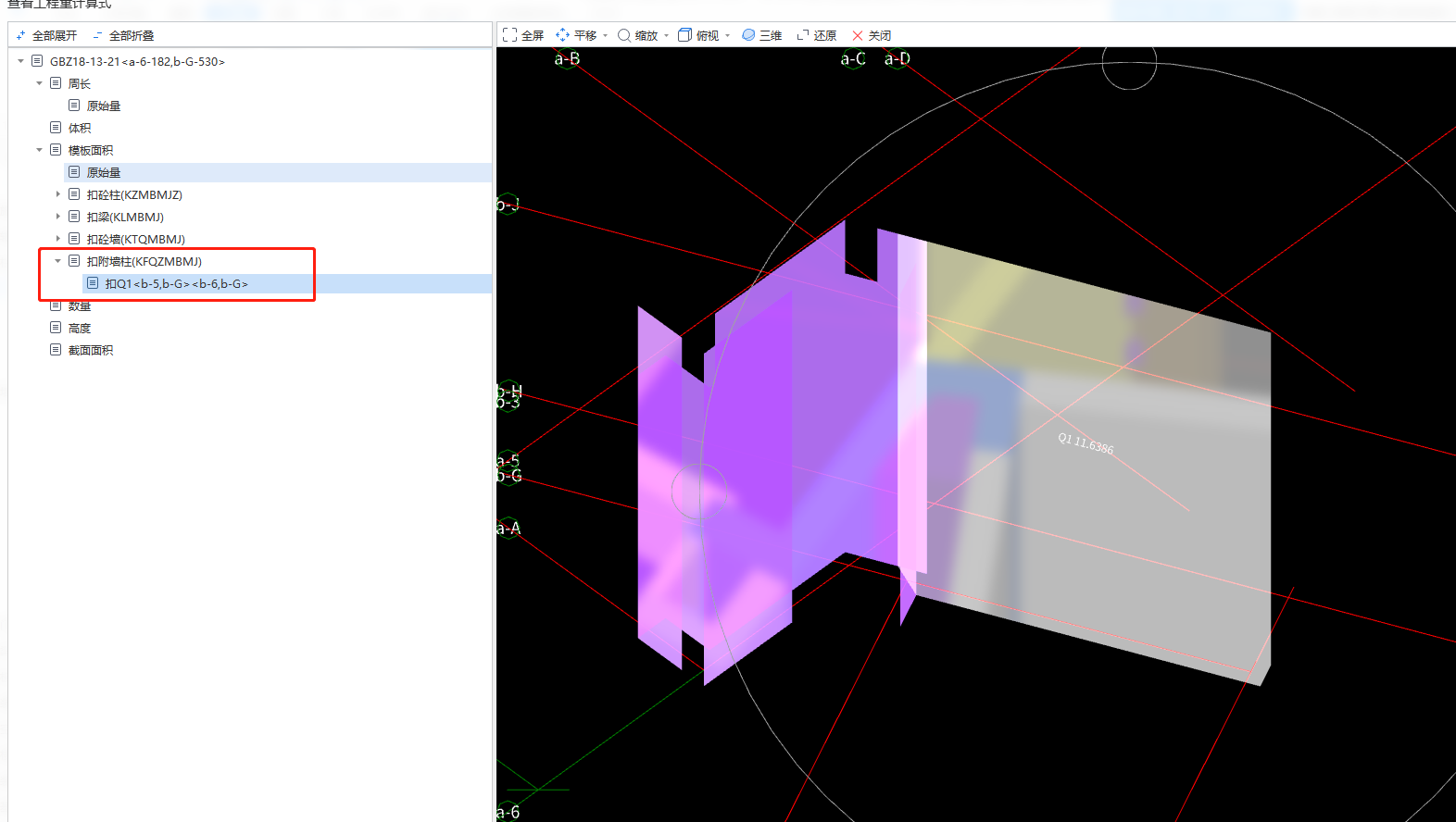Expand the 扣梁(KLMBMJ) node
This screenshot has height=822, width=1456.
[x=57, y=217]
